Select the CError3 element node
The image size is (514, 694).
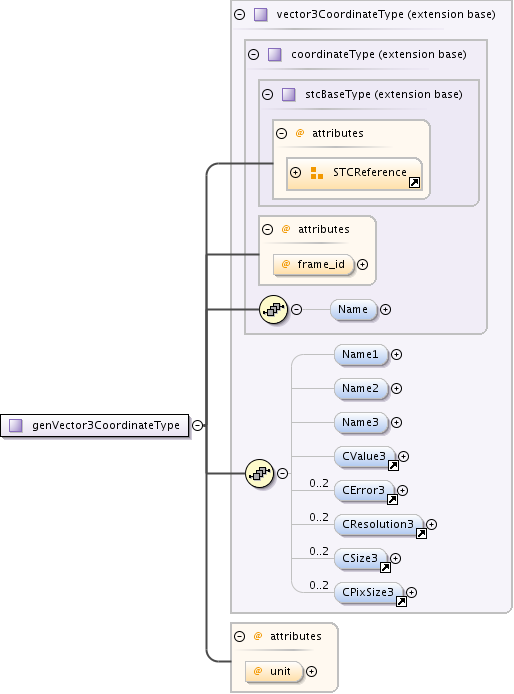coord(364,490)
